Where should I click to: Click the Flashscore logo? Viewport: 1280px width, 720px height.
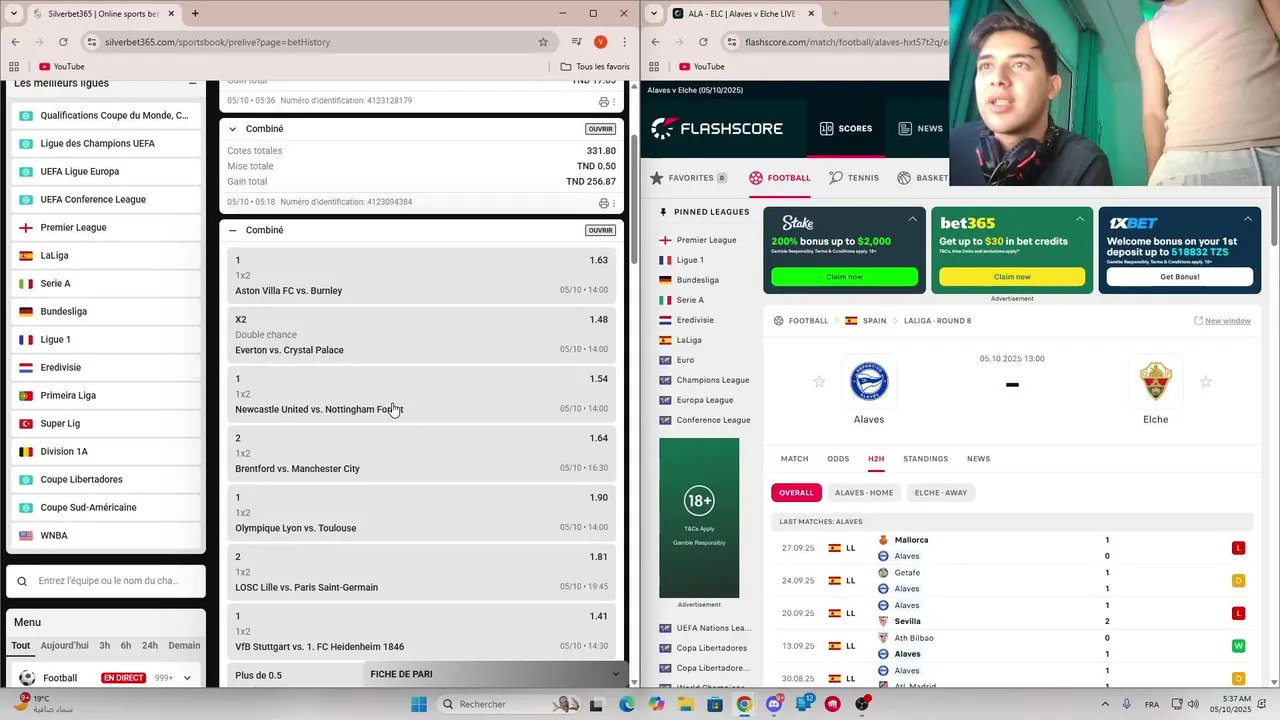717,128
